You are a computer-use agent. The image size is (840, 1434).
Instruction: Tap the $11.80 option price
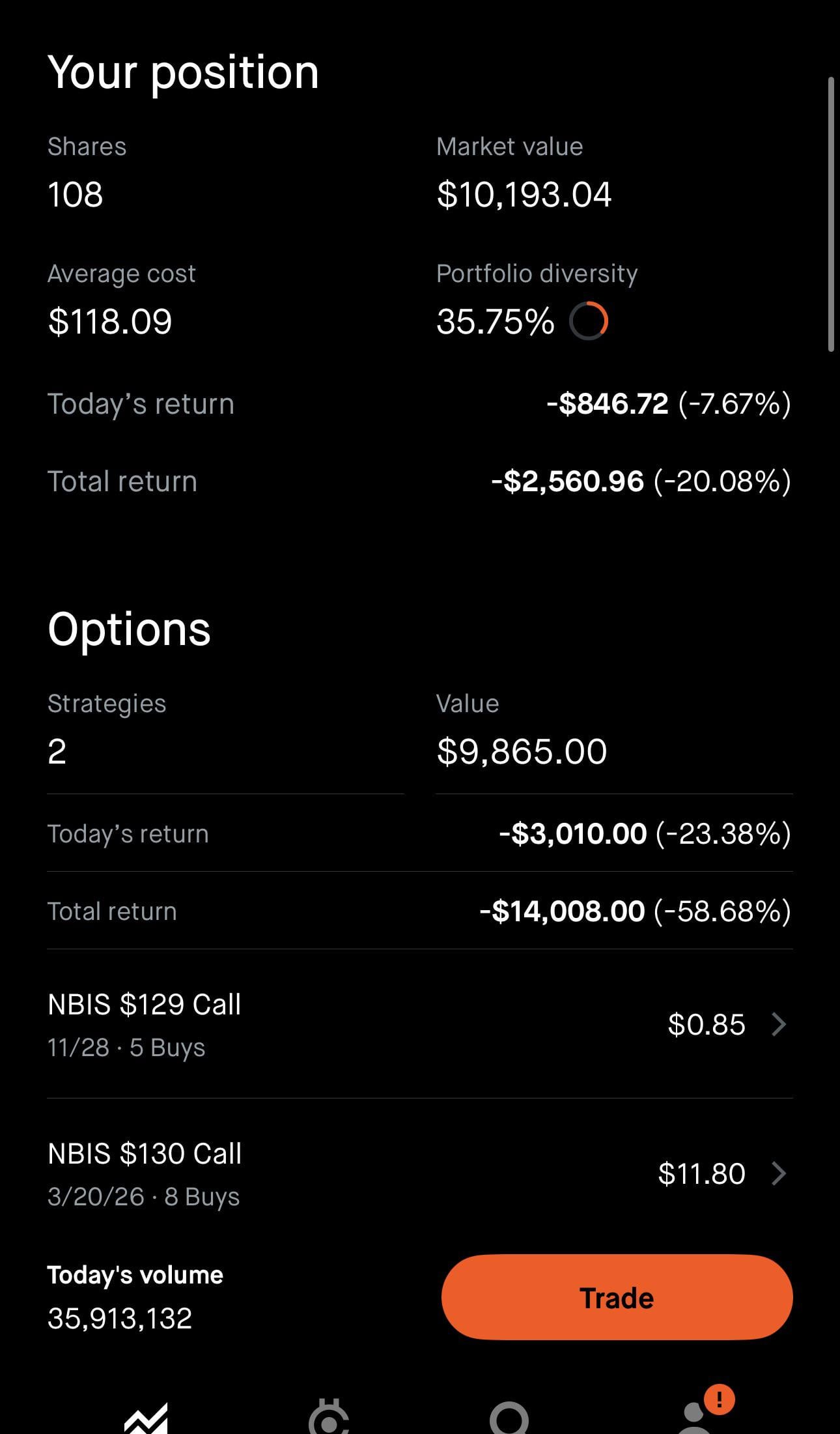click(701, 1174)
